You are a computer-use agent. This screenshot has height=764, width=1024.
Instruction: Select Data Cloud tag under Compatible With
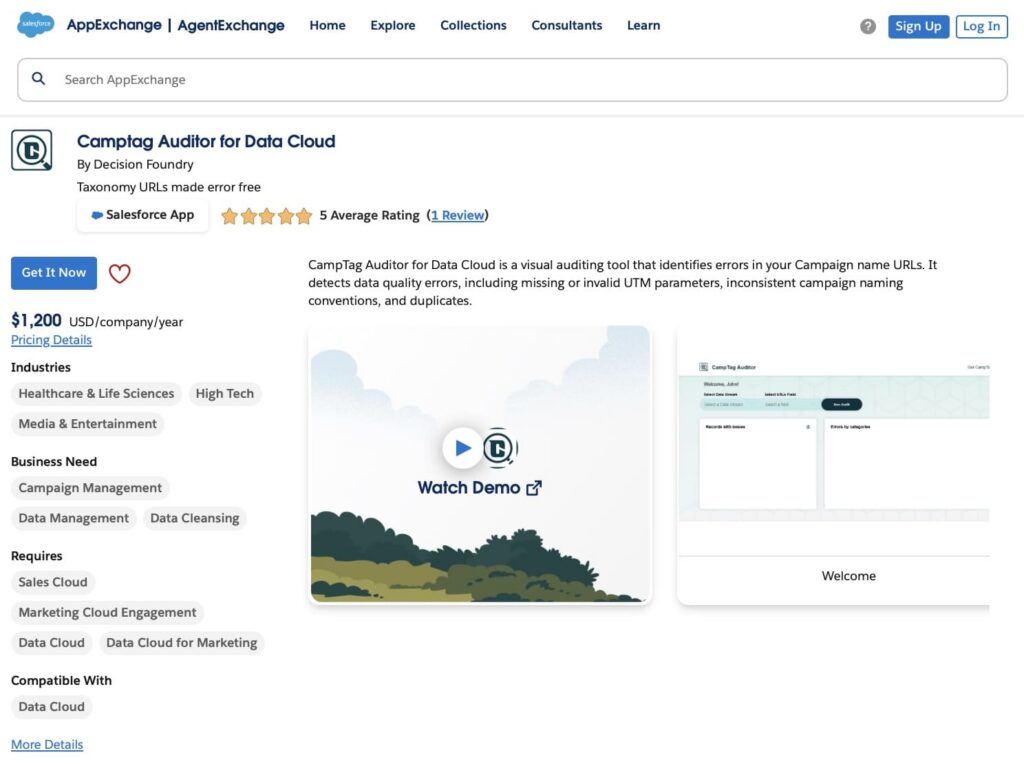point(52,707)
